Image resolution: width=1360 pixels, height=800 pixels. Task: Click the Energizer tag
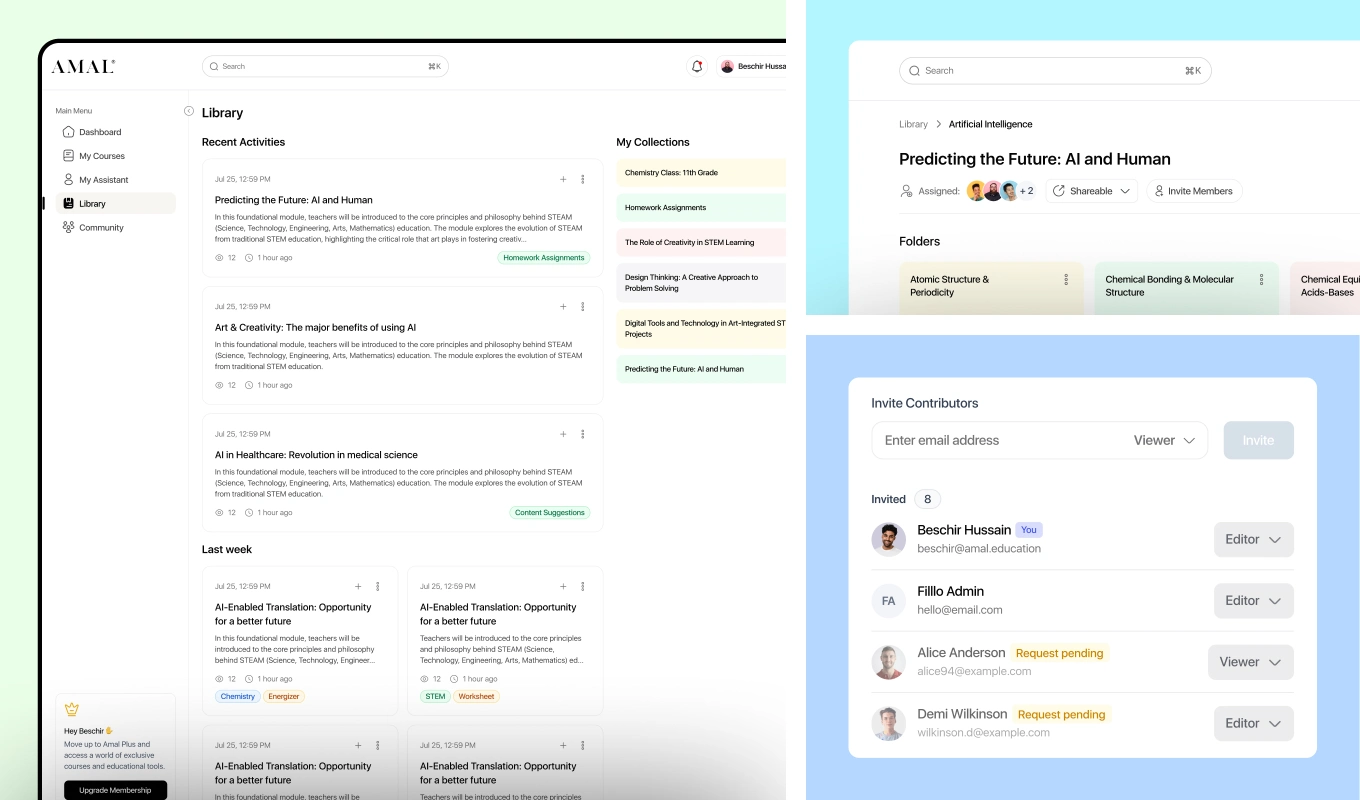click(284, 696)
